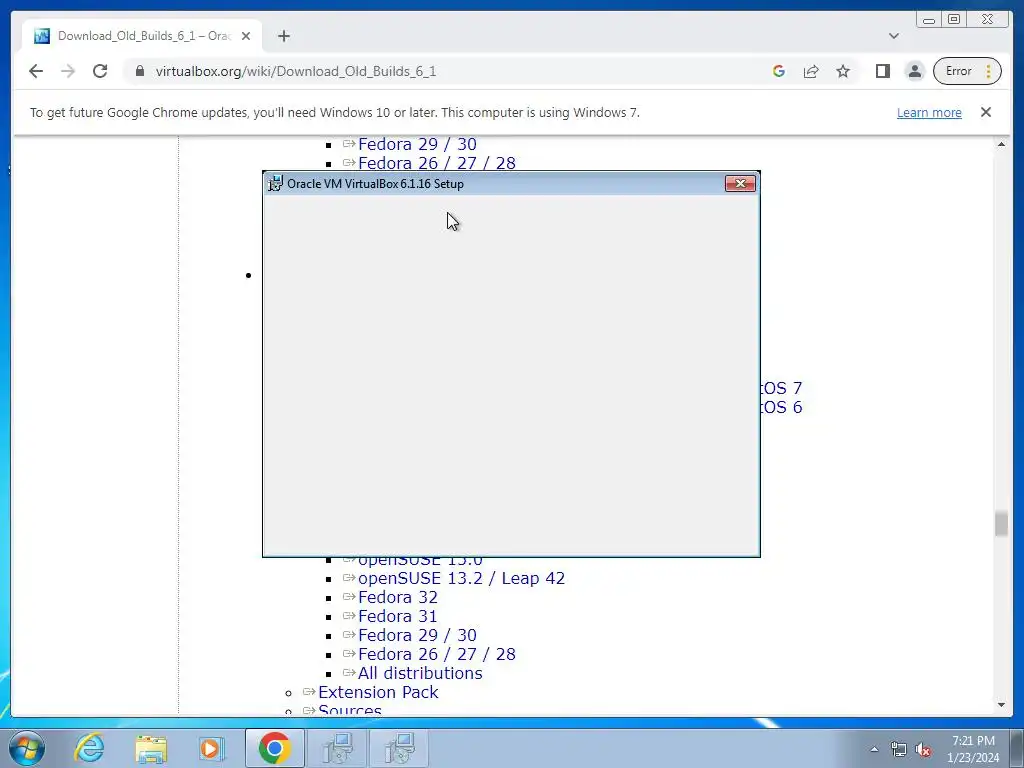The height and width of the screenshot is (768, 1024).
Task: Click the VirtualBox Setup installer title icon
Action: tap(276, 184)
